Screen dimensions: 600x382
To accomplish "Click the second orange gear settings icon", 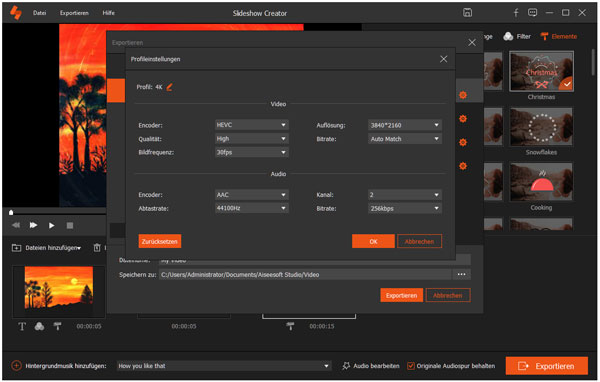I will pos(463,119).
